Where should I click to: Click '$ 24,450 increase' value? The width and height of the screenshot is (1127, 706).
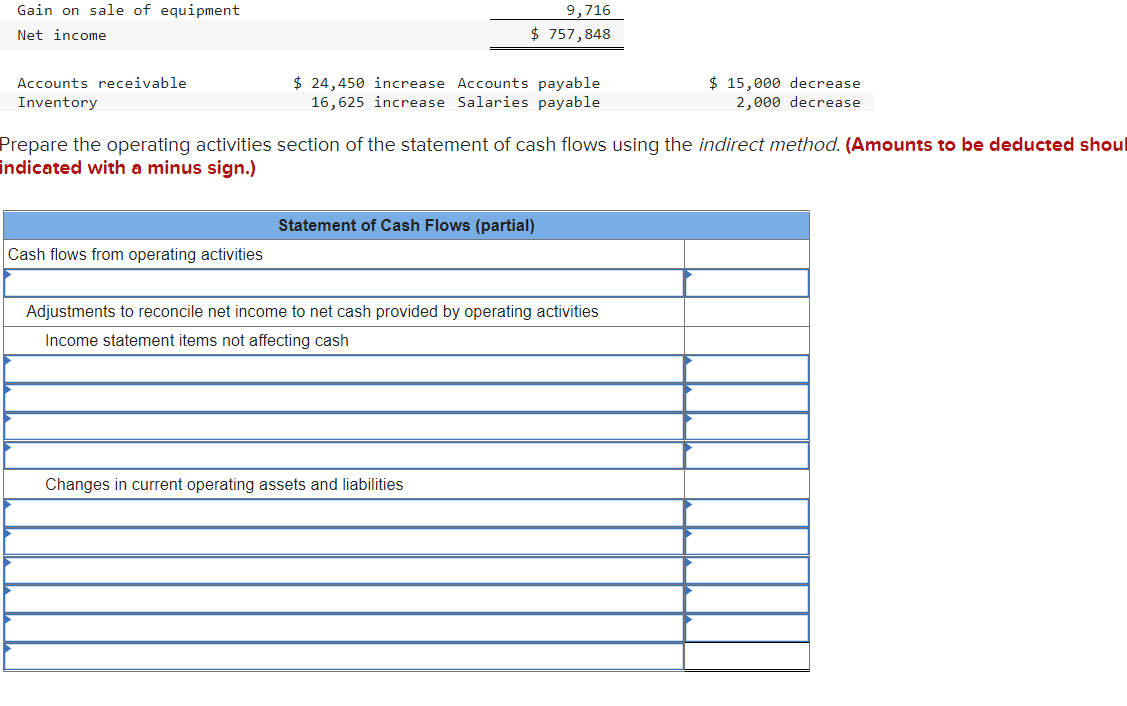369,83
